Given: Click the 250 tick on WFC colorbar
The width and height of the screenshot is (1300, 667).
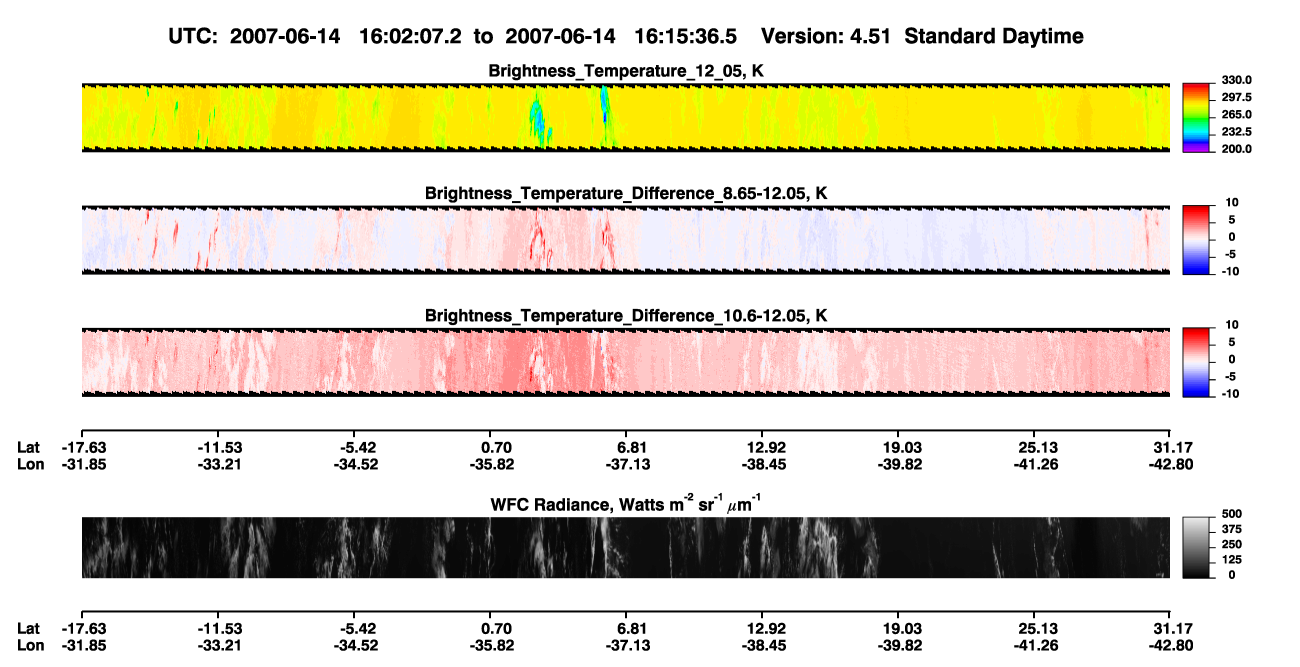Looking at the screenshot, I should coord(1231,544).
